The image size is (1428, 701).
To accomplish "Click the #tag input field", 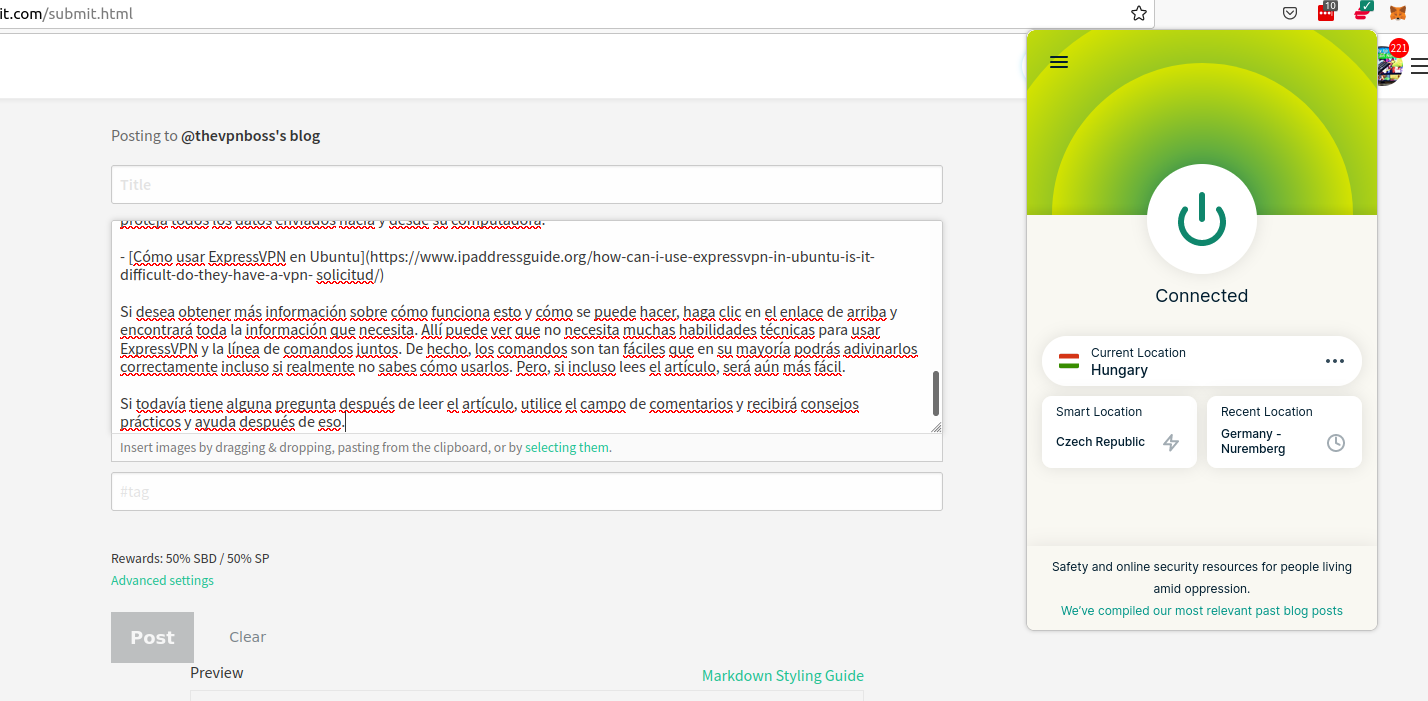I will 527,492.
